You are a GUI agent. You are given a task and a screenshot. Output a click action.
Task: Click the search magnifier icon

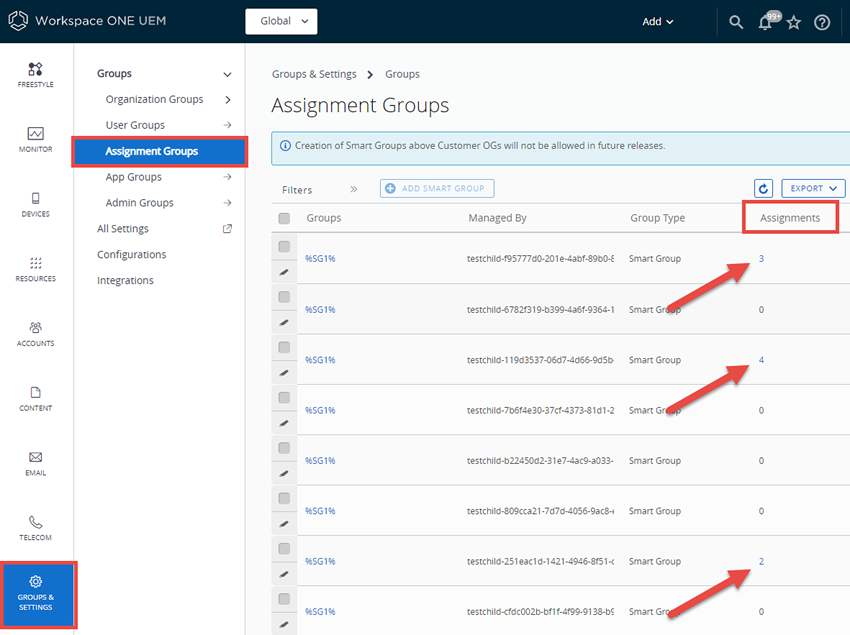tap(736, 22)
